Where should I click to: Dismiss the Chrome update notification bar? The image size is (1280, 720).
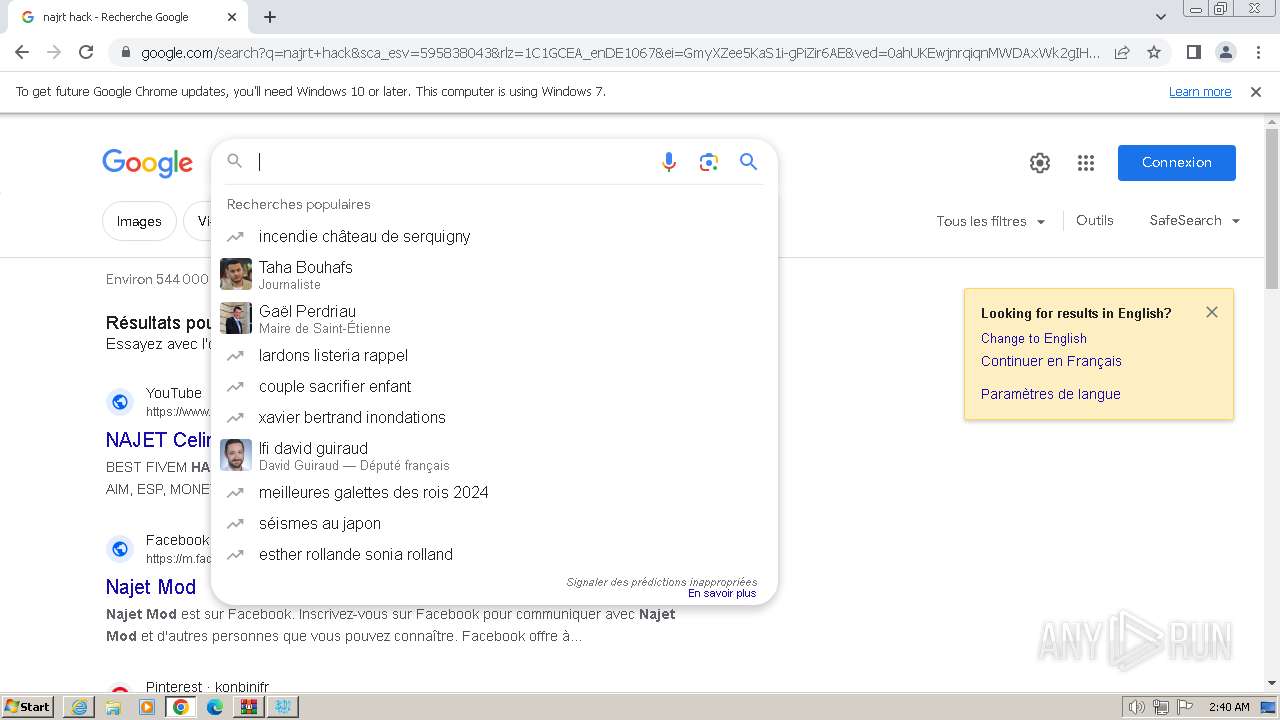pyautogui.click(x=1256, y=92)
